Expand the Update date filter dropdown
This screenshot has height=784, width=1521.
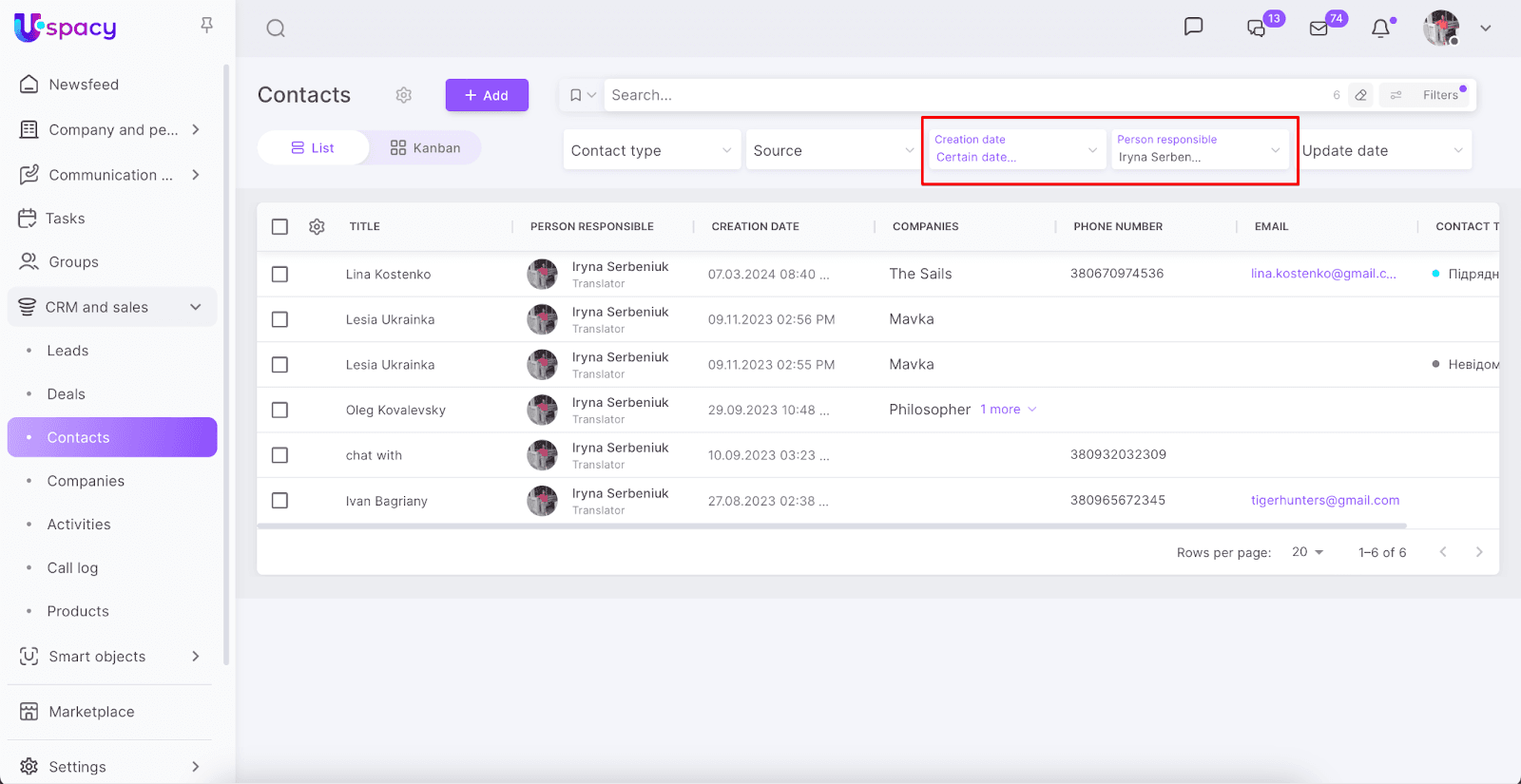point(1384,150)
